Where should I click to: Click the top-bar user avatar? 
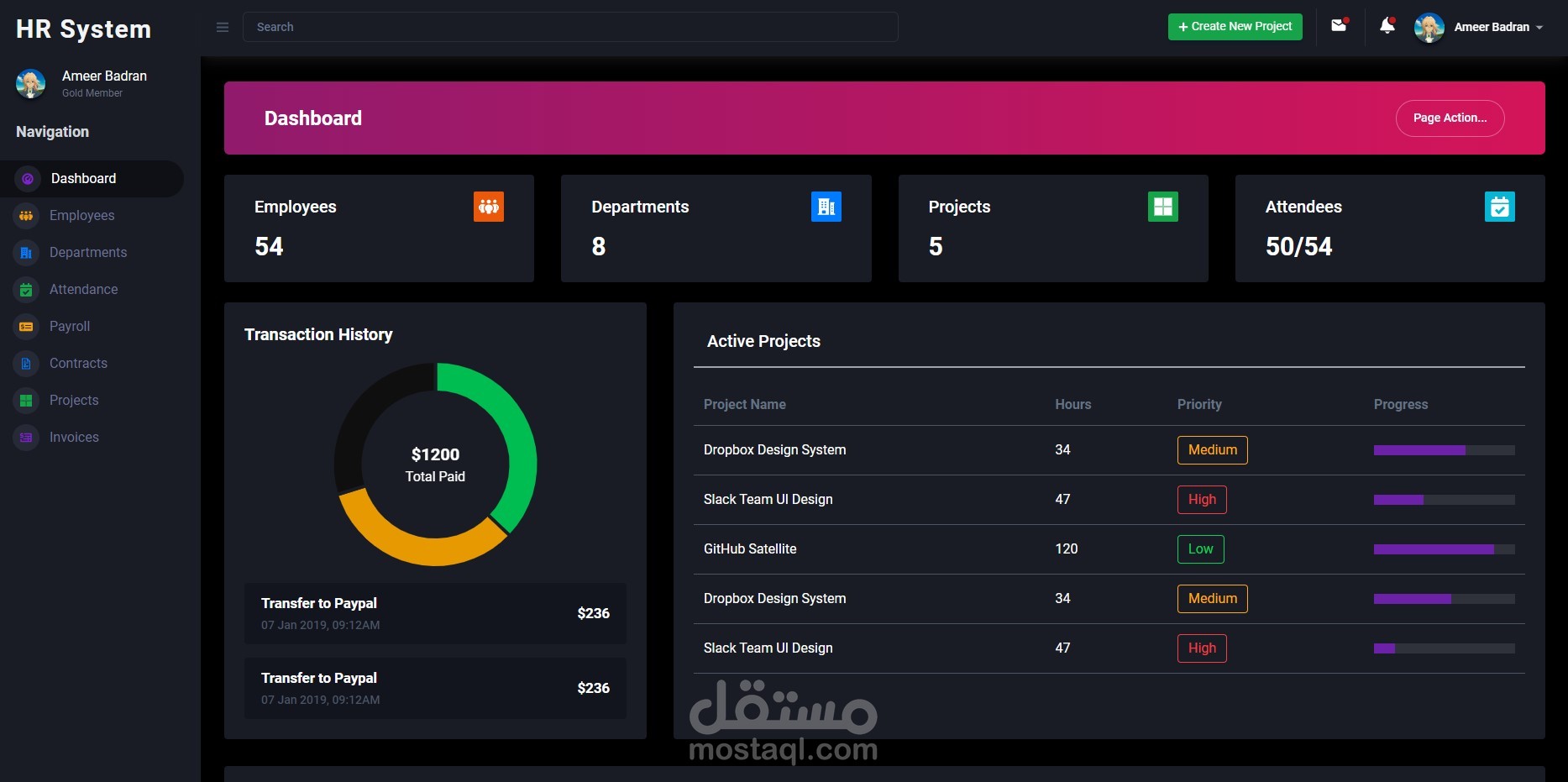click(1429, 28)
